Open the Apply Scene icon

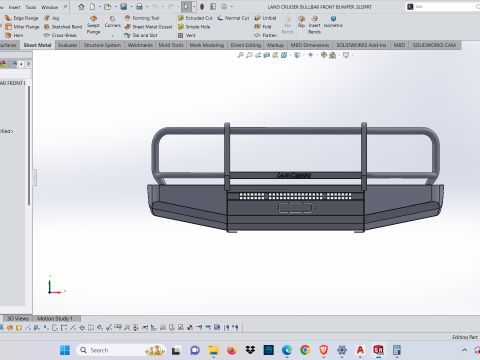332,55
